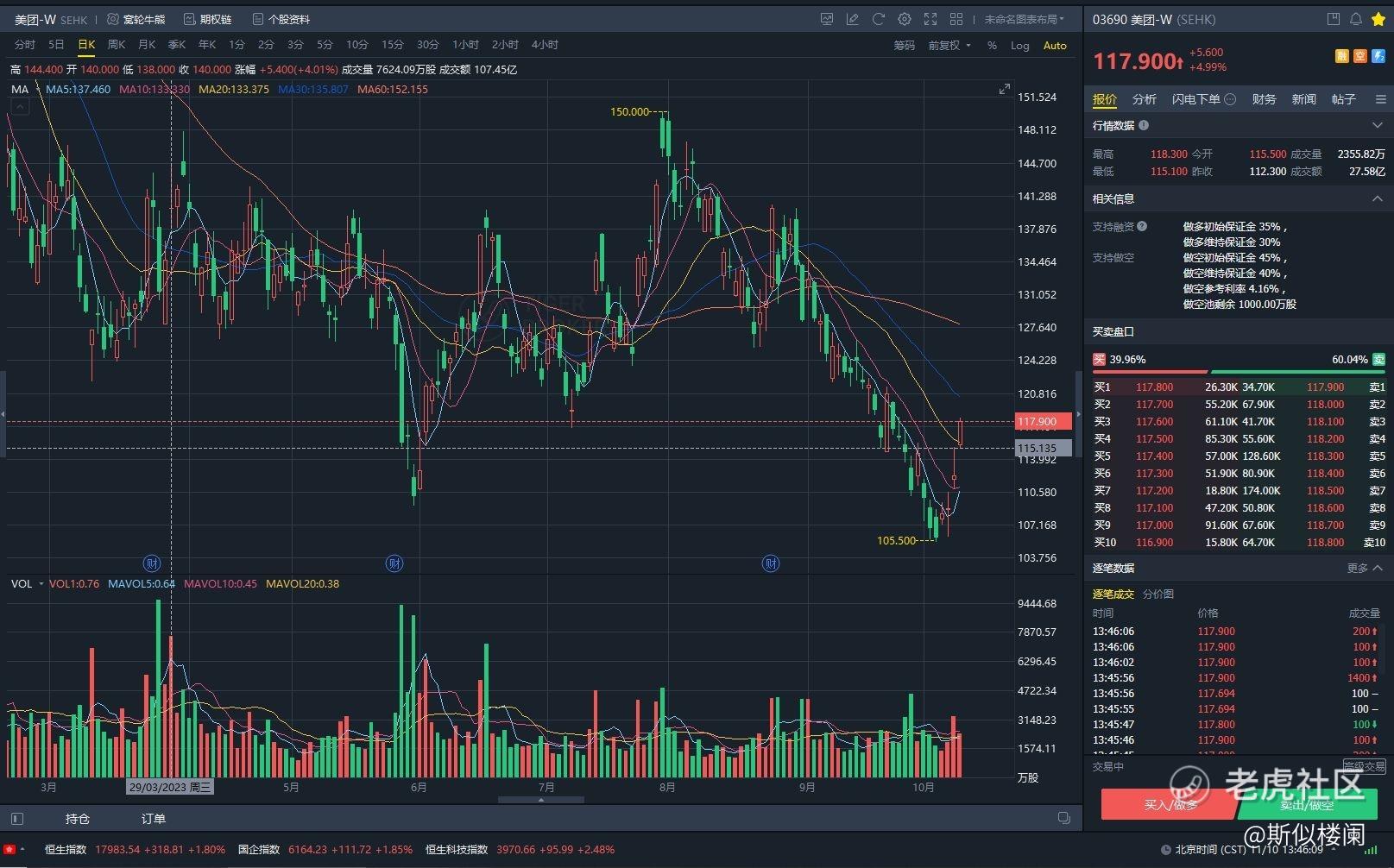This screenshot has width=1394, height=868.
Task: Select the drawing pencil tool icon
Action: 853,19
